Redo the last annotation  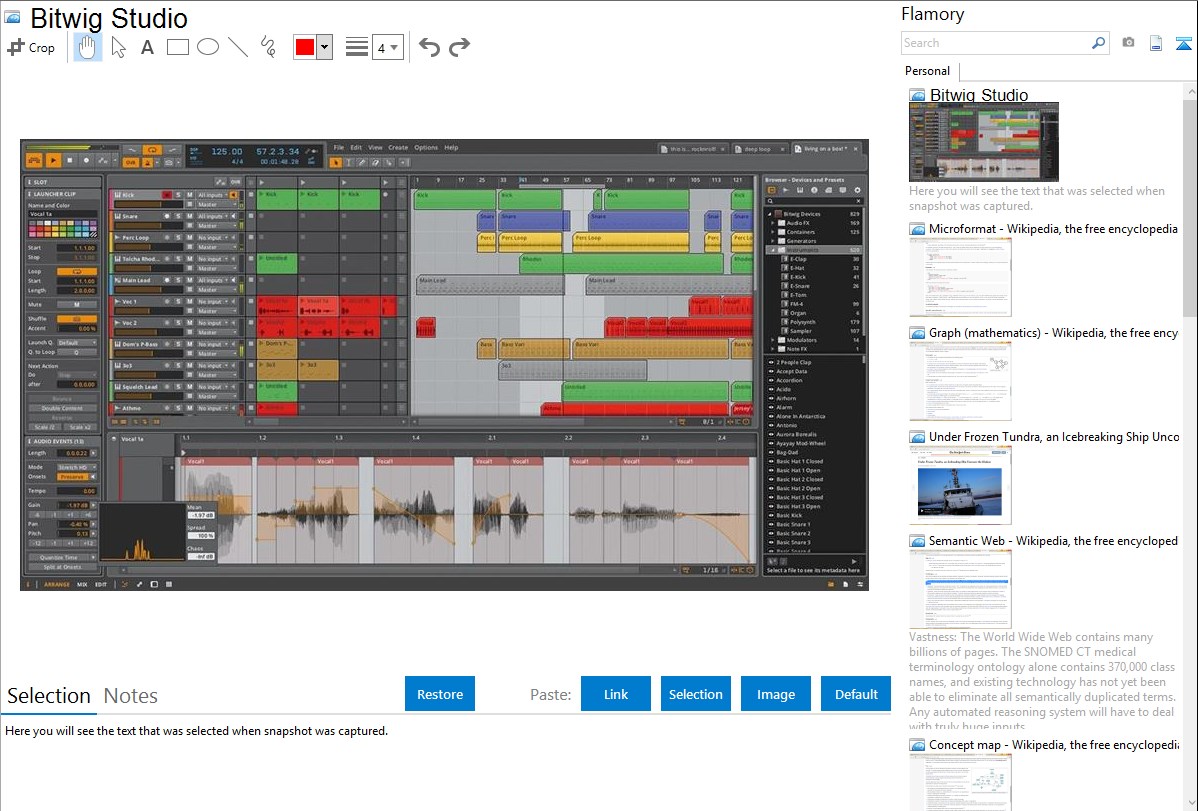tap(459, 47)
